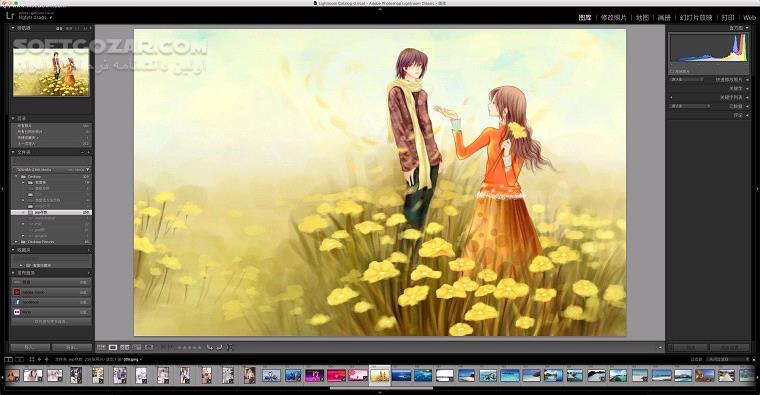
Task: Rotate photo counterclockwise using toolbar icon
Action: [209, 348]
